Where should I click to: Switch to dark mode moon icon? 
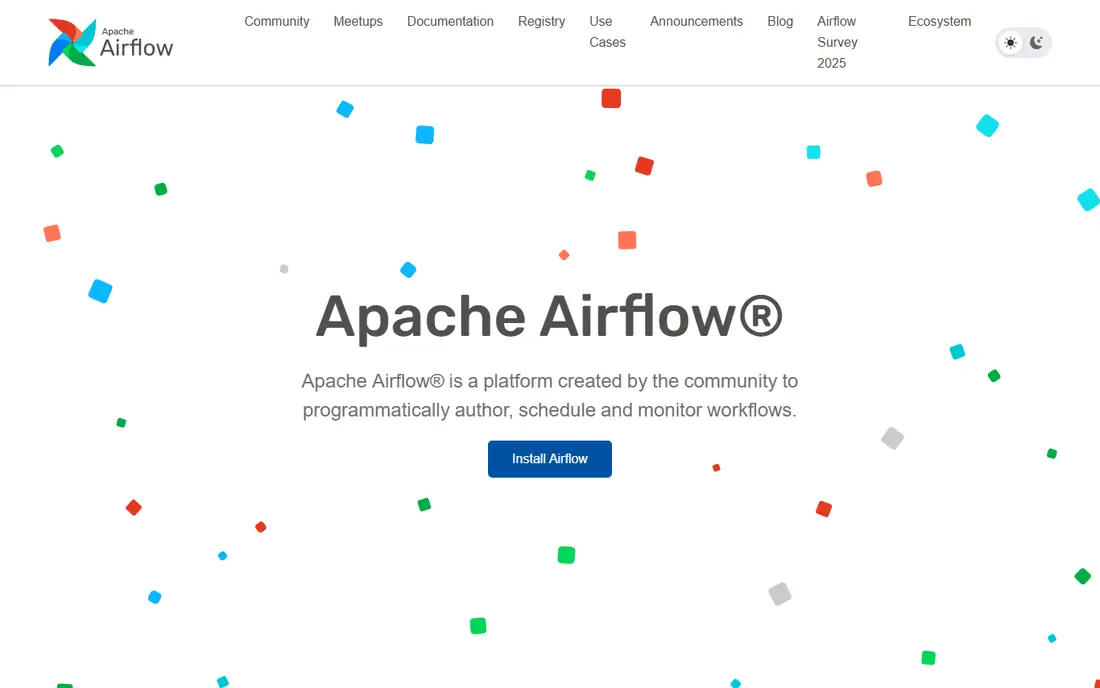[1036, 43]
